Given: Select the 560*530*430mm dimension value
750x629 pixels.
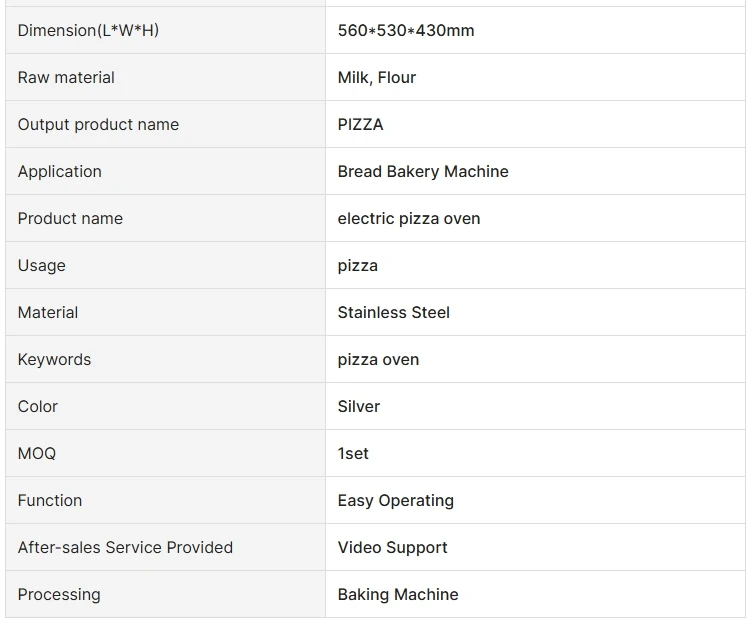Looking at the screenshot, I should pos(406,31).
